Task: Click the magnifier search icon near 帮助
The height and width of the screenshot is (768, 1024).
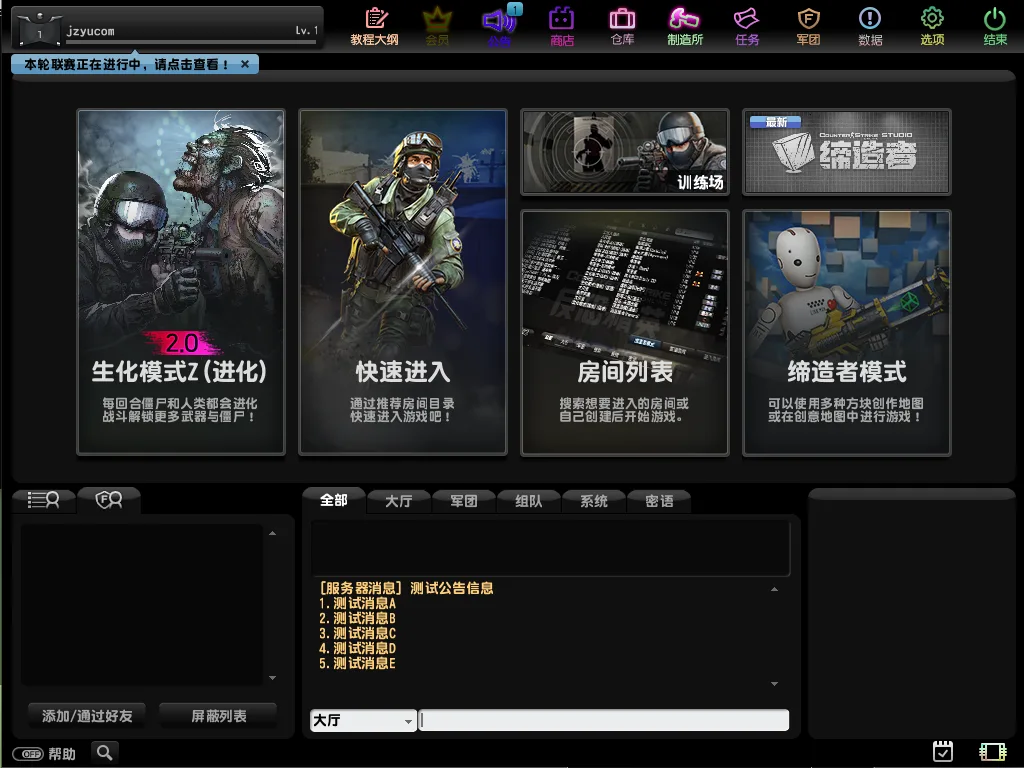Action: point(105,752)
